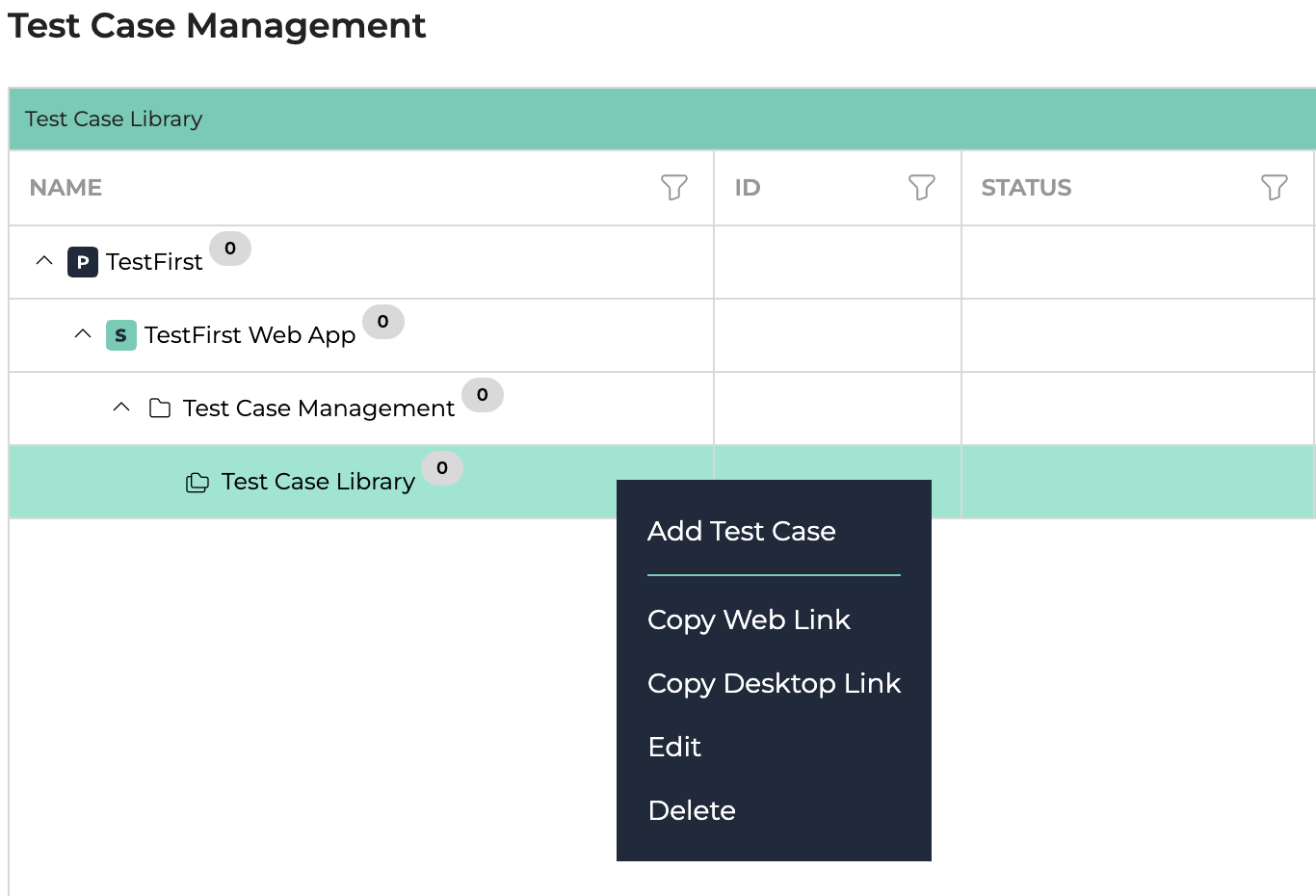
Task: Click the green Test Case Library panel title
Action: 114,119
